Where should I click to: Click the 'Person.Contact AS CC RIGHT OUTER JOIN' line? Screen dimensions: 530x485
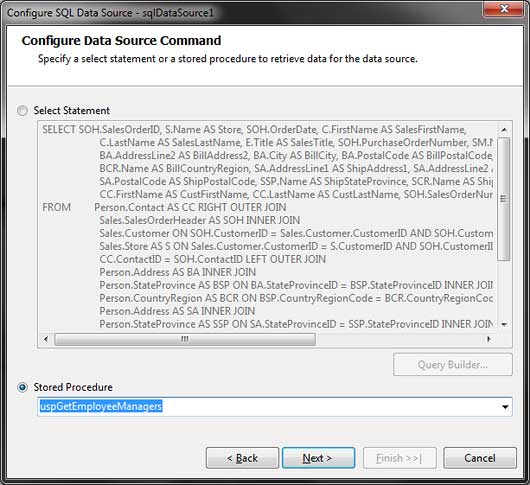190,208
